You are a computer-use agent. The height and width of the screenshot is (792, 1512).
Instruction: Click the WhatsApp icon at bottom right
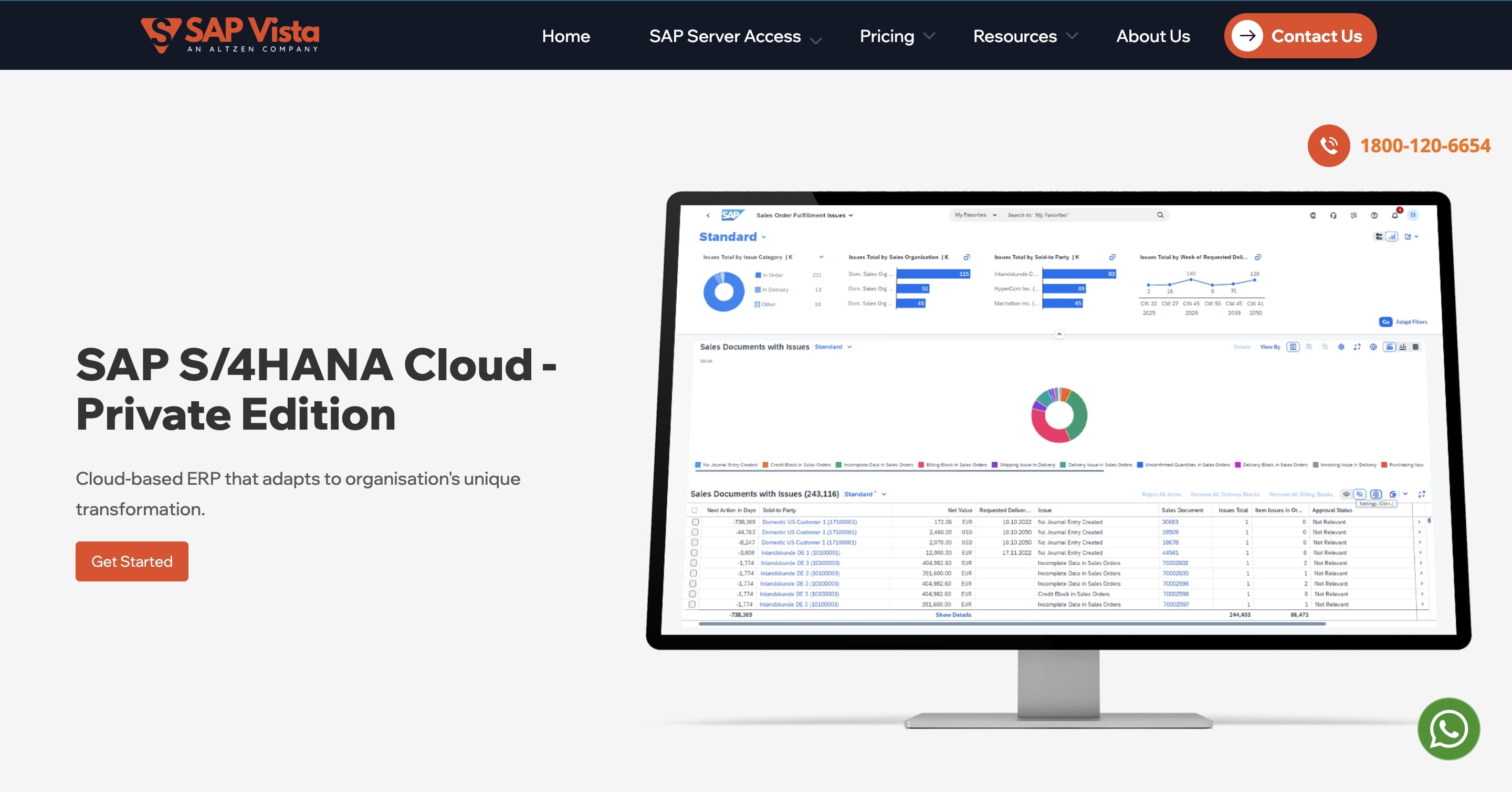1448,729
